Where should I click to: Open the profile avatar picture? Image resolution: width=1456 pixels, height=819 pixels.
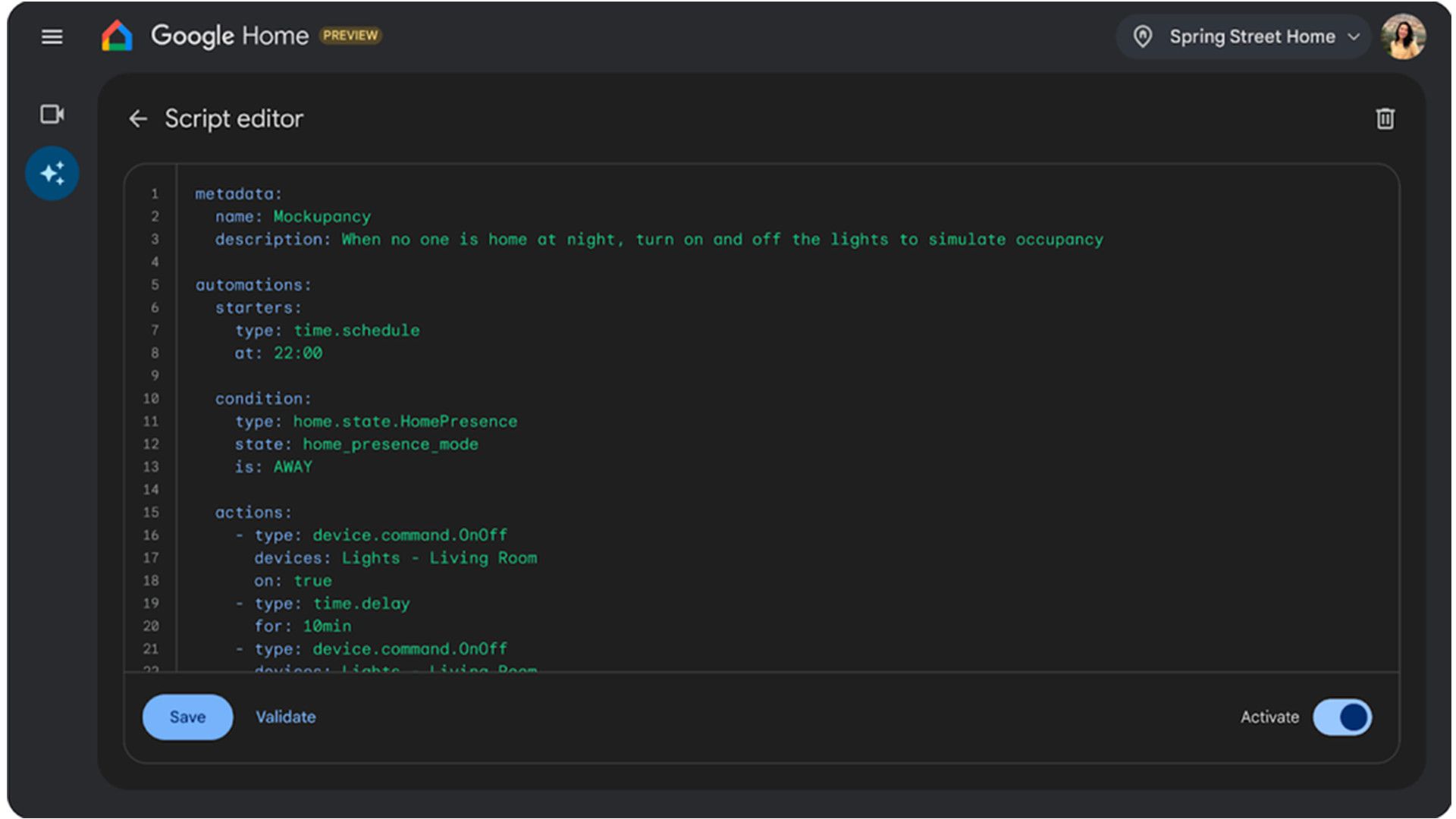coord(1404,36)
